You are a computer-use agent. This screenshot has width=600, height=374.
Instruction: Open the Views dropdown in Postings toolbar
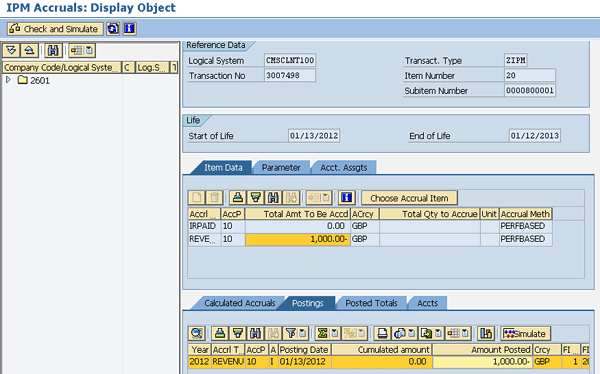(x=404, y=333)
